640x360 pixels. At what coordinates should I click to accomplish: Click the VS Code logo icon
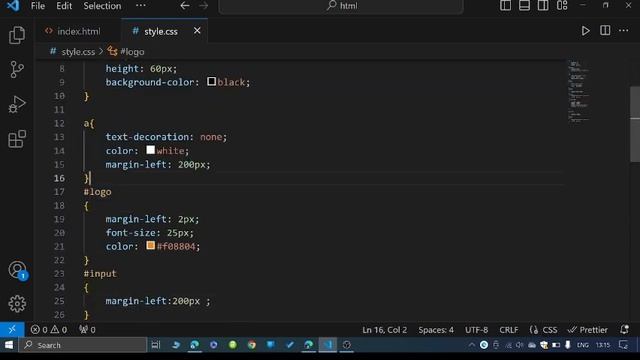pos(13,6)
